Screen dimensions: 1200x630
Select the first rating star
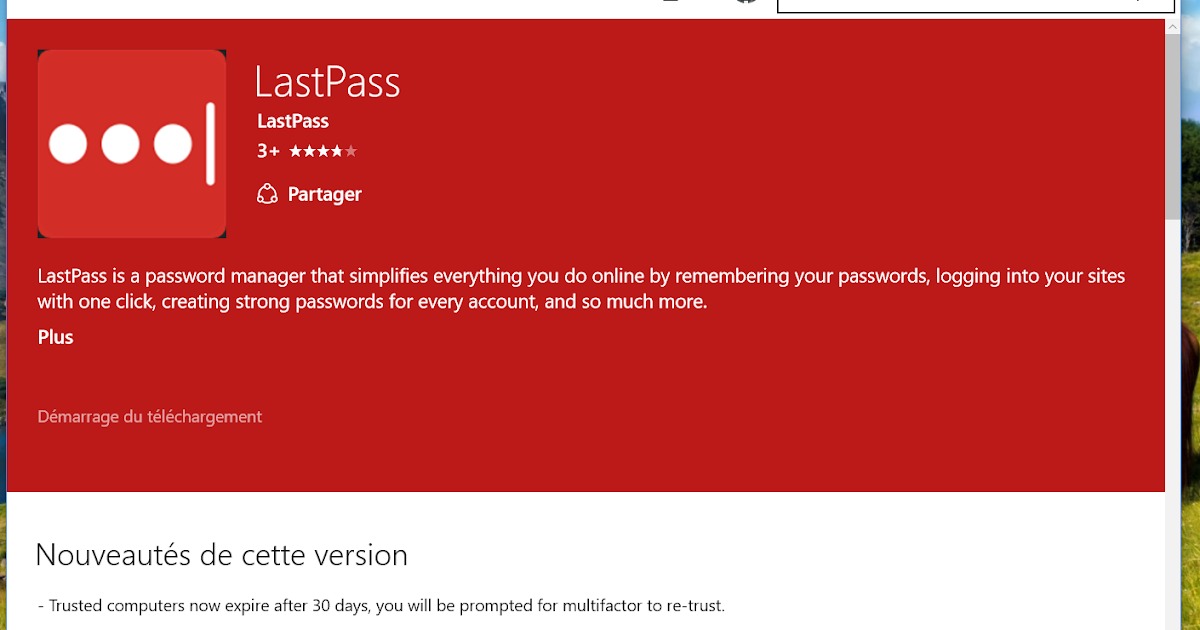tap(298, 151)
